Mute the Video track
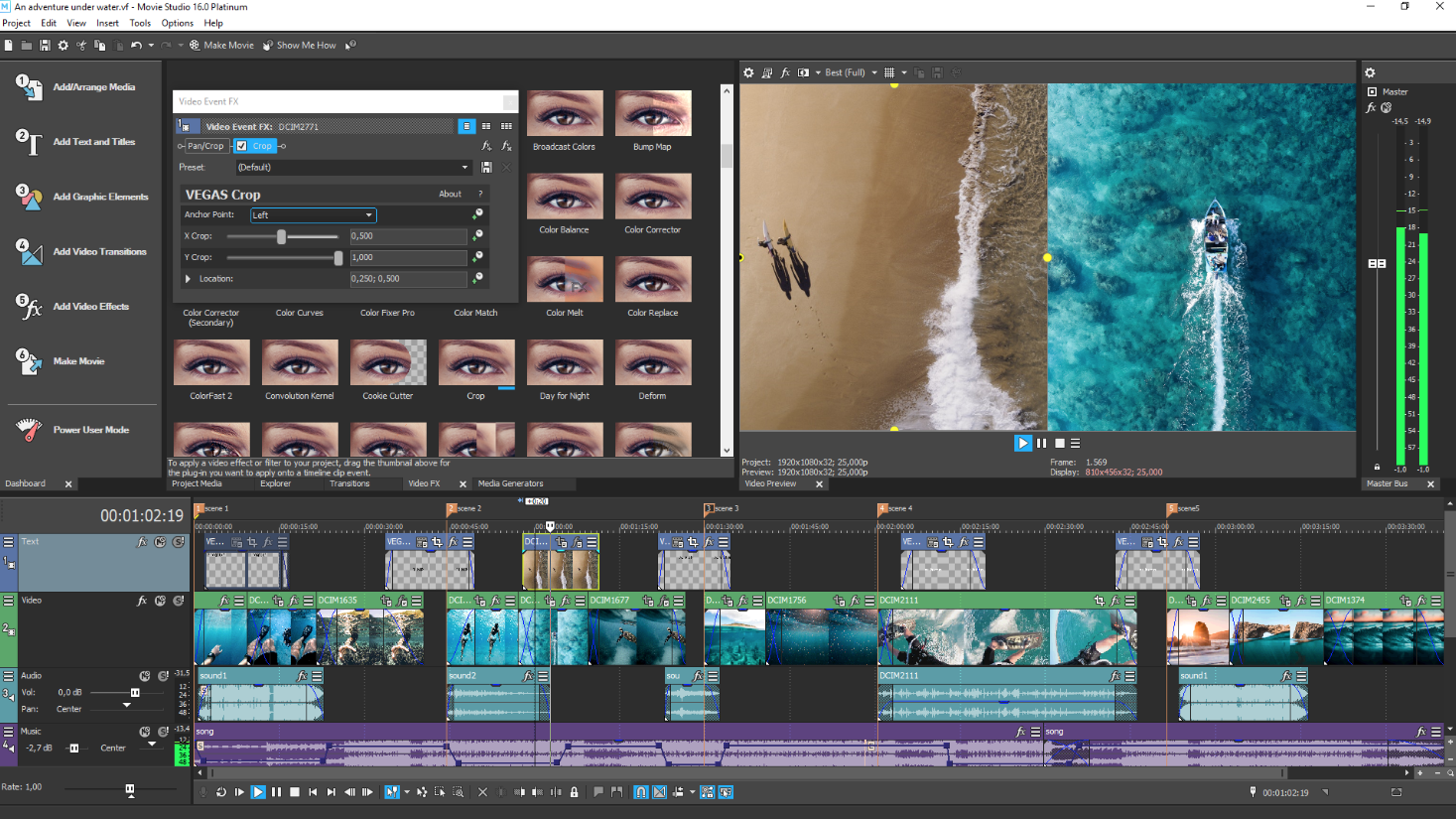Image resolution: width=1456 pixels, height=819 pixels. 160,602
